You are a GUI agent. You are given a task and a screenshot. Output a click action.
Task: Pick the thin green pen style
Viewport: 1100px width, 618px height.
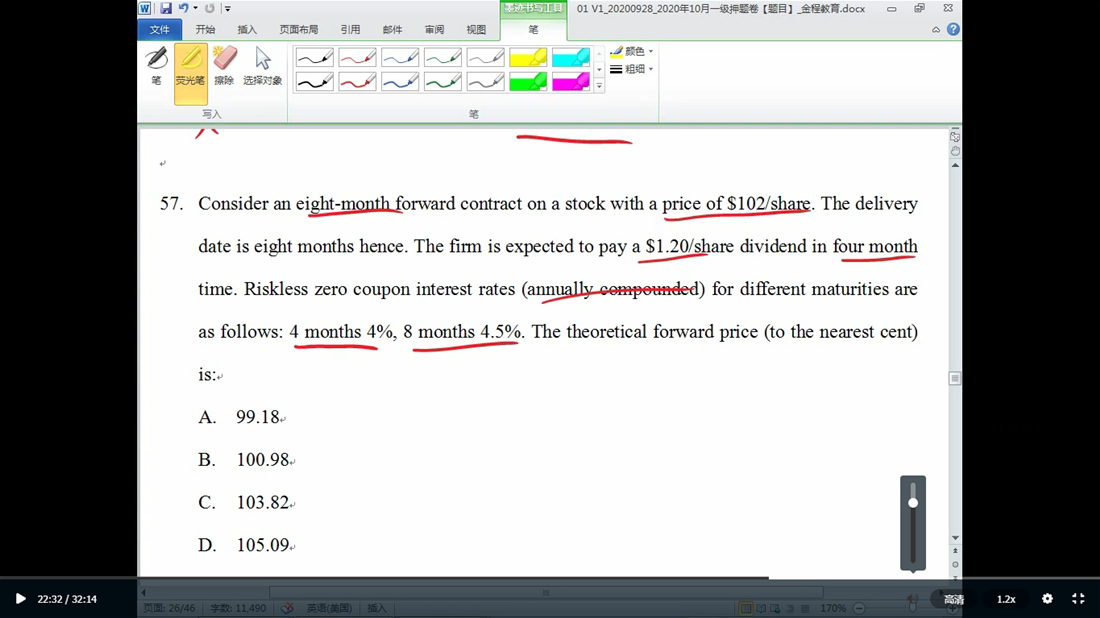click(x=443, y=58)
